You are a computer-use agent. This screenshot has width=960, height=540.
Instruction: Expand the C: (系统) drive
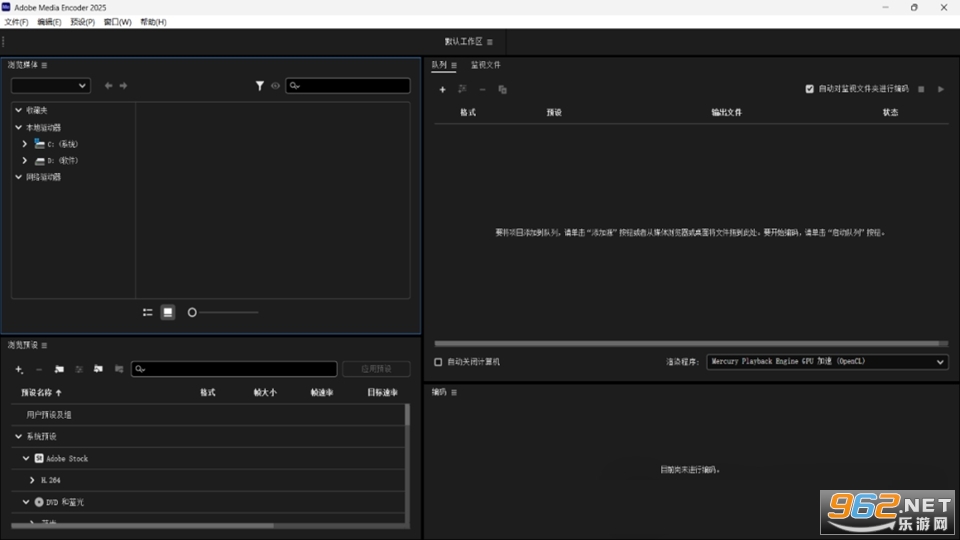[x=24, y=144]
